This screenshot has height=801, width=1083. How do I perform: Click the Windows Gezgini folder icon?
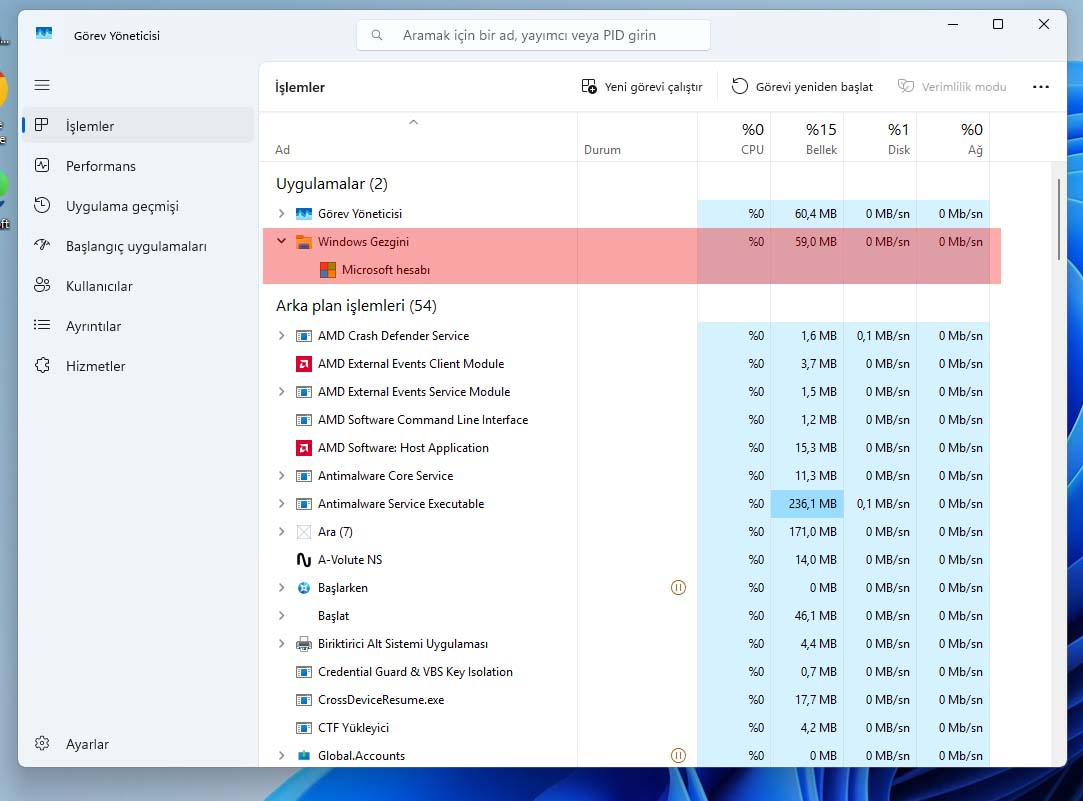[304, 242]
